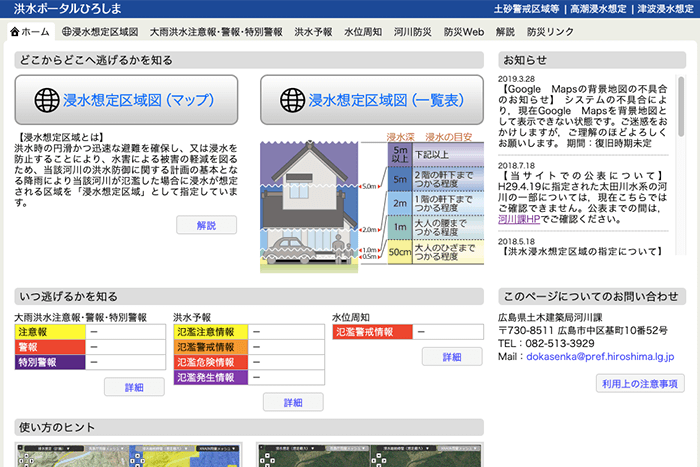Click the red 氾濫危険情報 color label
This screenshot has width=700, height=467.
pyautogui.click(x=210, y=362)
